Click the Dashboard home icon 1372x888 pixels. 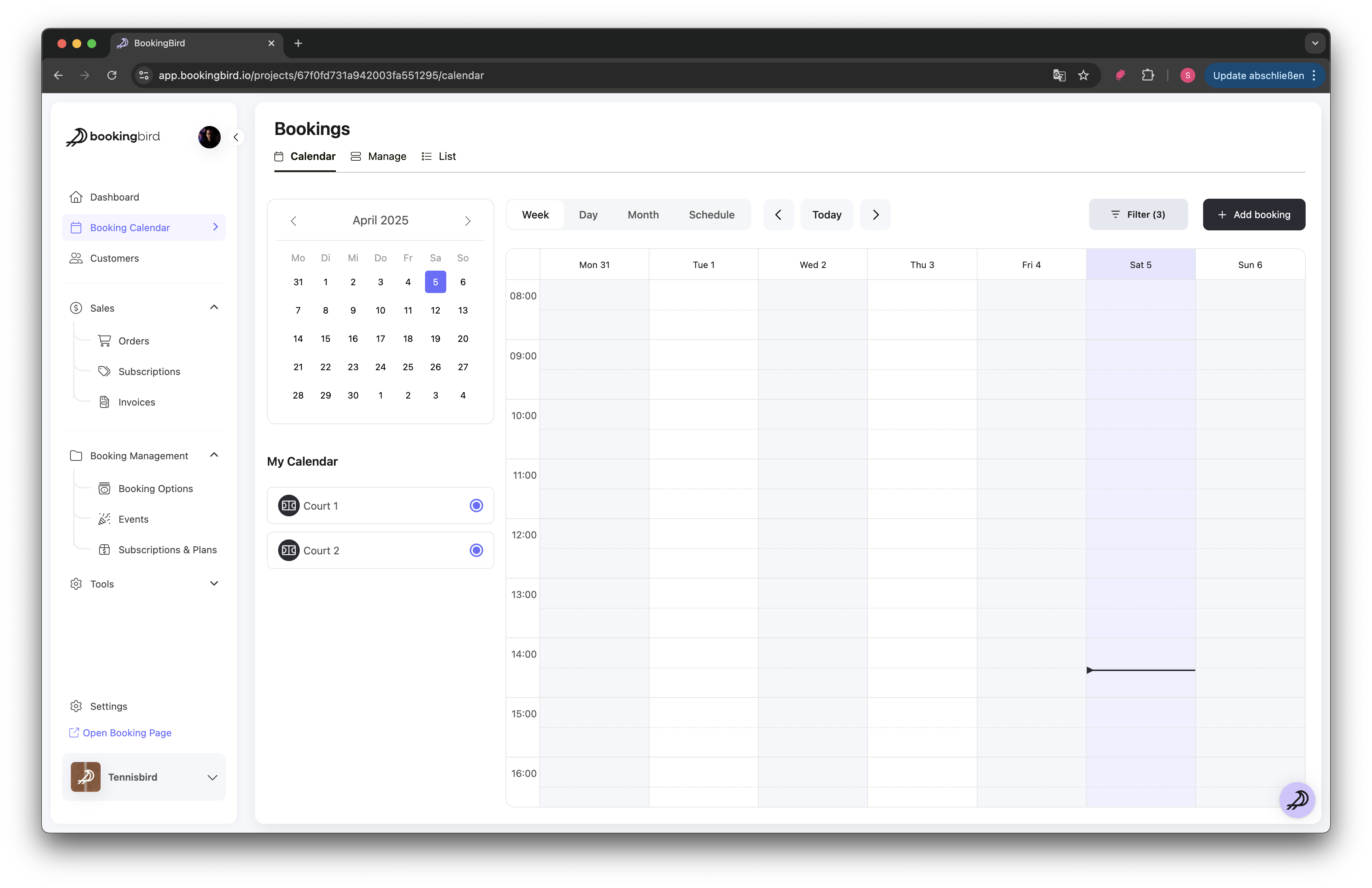[76, 197]
